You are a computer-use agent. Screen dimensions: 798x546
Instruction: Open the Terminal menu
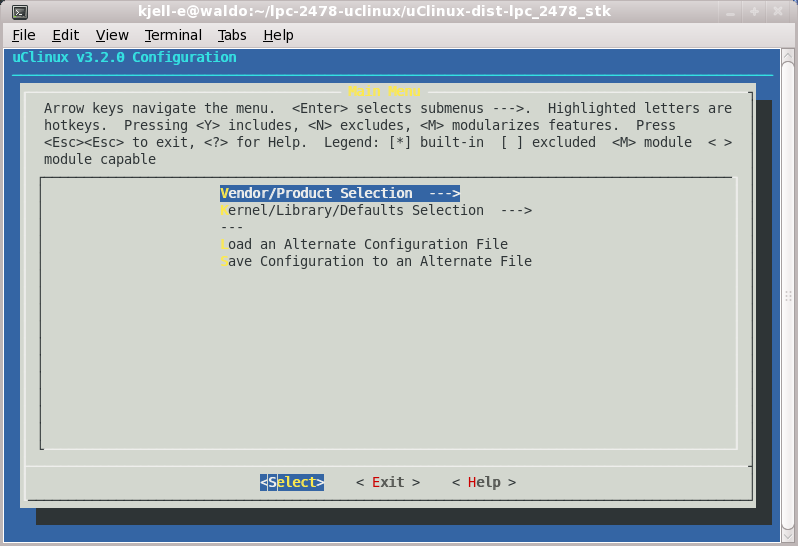pos(173,35)
